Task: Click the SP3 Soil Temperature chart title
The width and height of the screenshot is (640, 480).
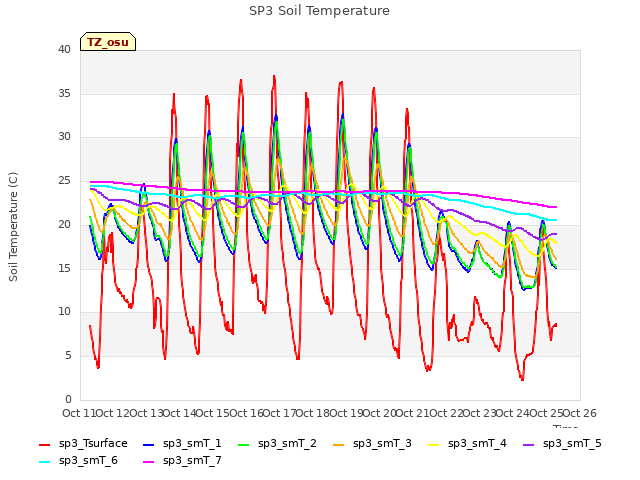Action: (x=319, y=11)
